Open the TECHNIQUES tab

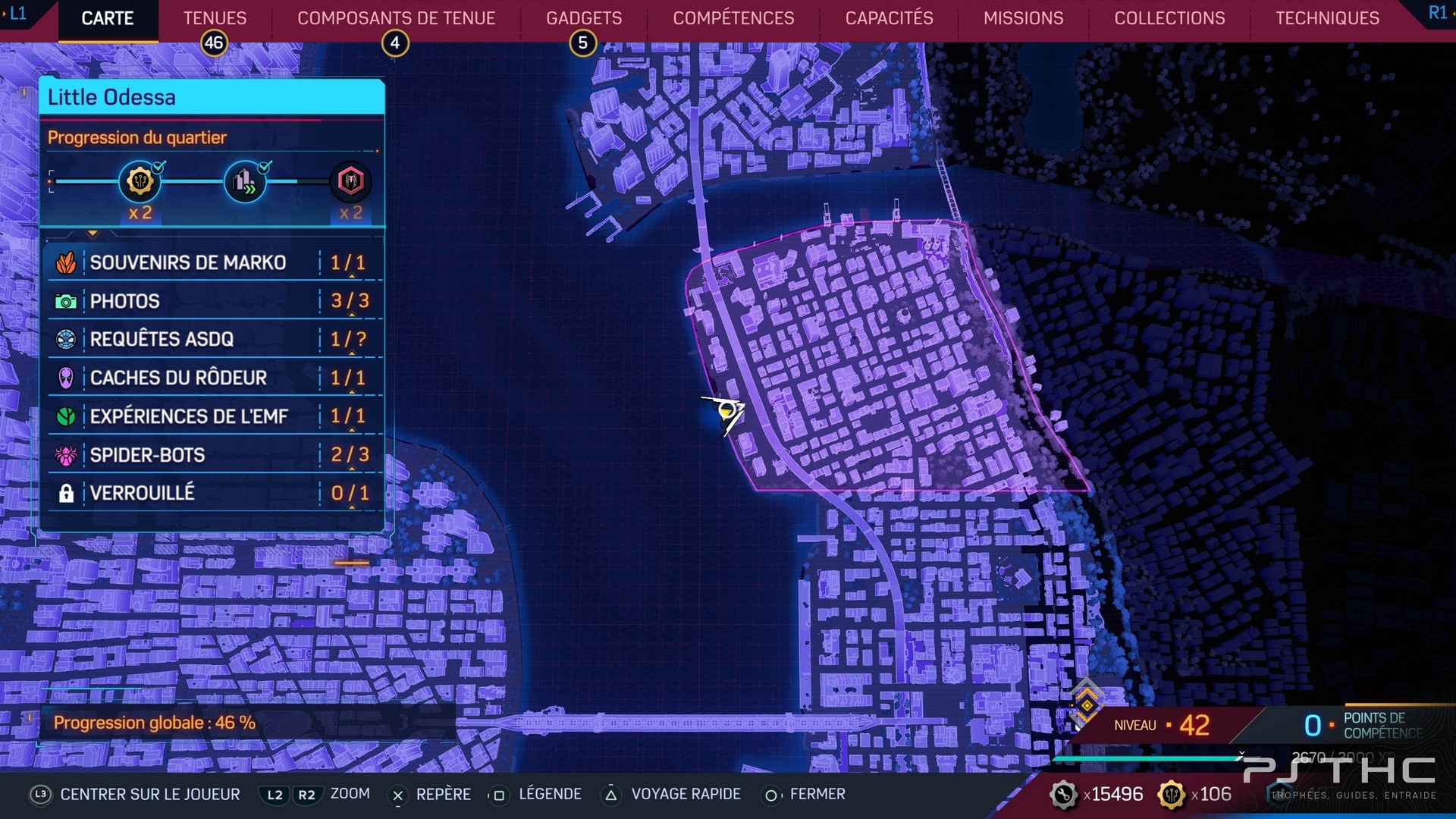(x=1327, y=18)
